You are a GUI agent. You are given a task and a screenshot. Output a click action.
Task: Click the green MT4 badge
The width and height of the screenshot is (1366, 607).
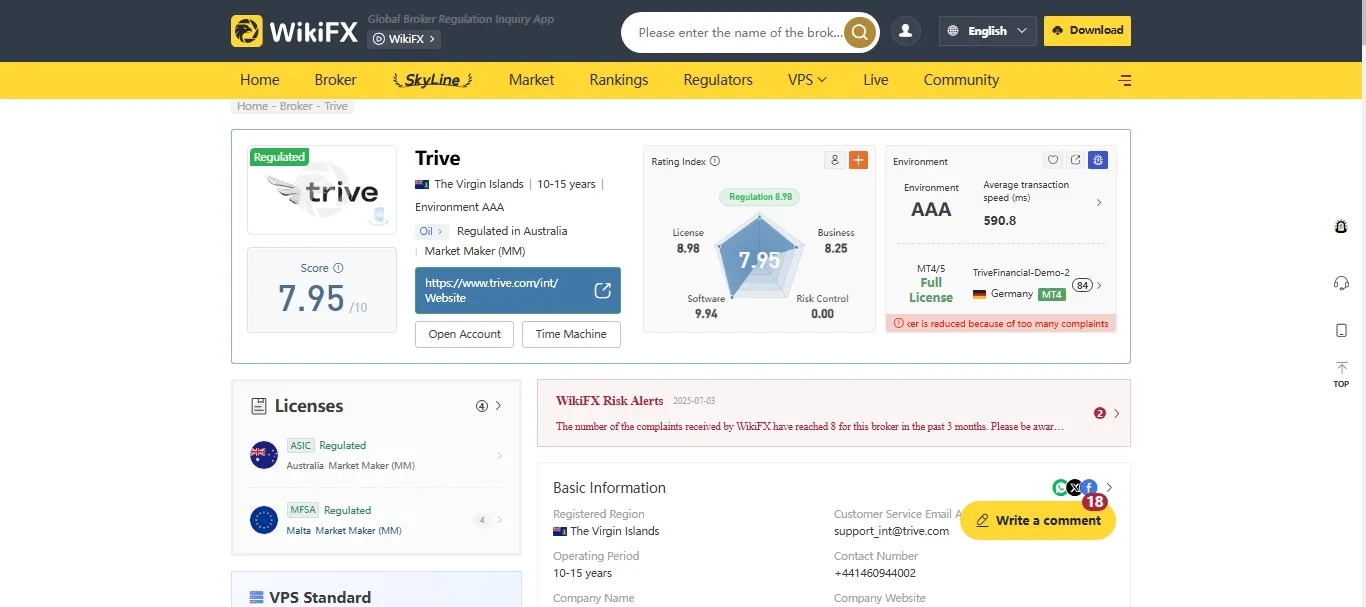click(x=1051, y=294)
